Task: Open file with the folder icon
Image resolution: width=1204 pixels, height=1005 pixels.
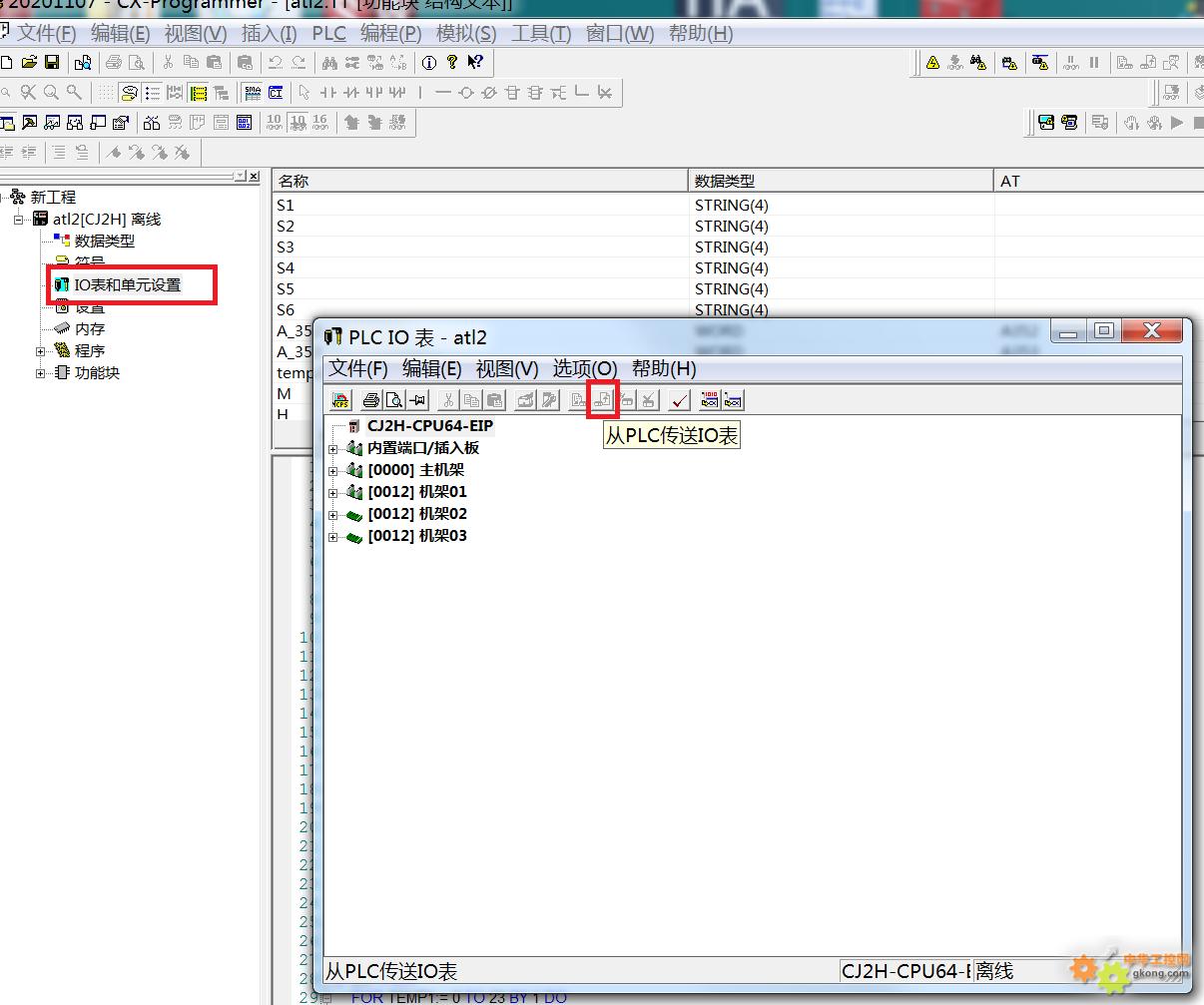Action: [29, 63]
